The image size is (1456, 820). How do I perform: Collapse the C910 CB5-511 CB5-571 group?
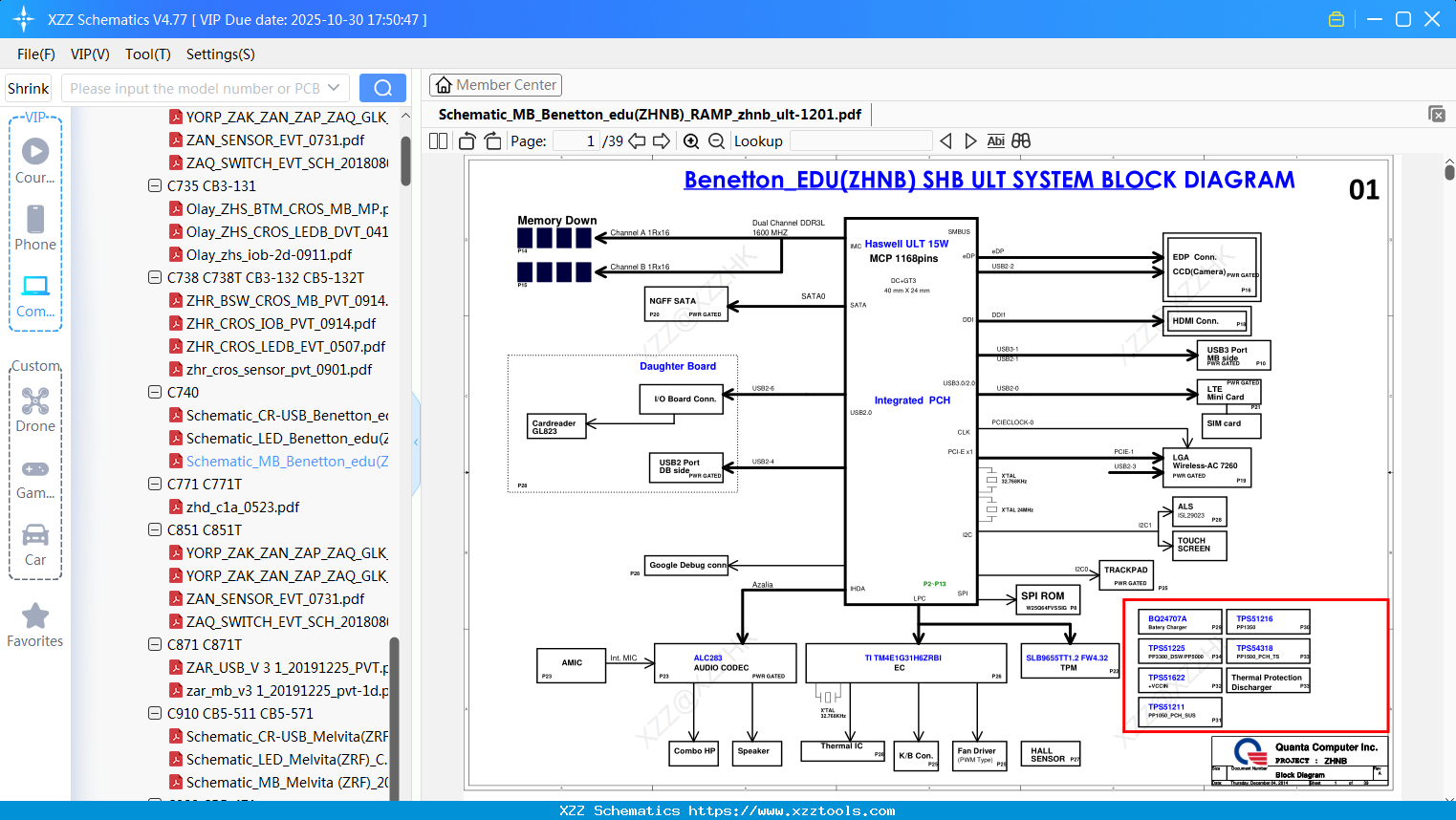(x=155, y=713)
